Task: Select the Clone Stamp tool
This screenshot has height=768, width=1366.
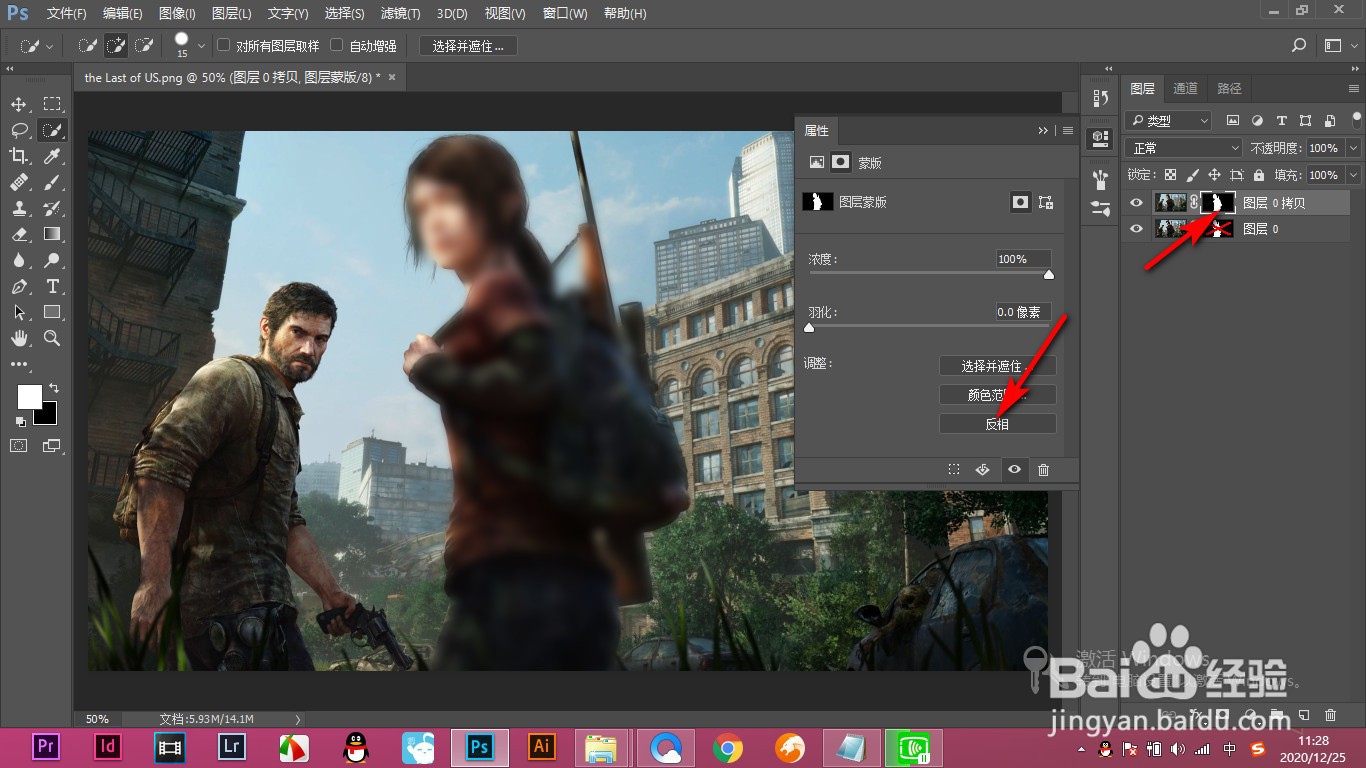Action: [x=19, y=208]
